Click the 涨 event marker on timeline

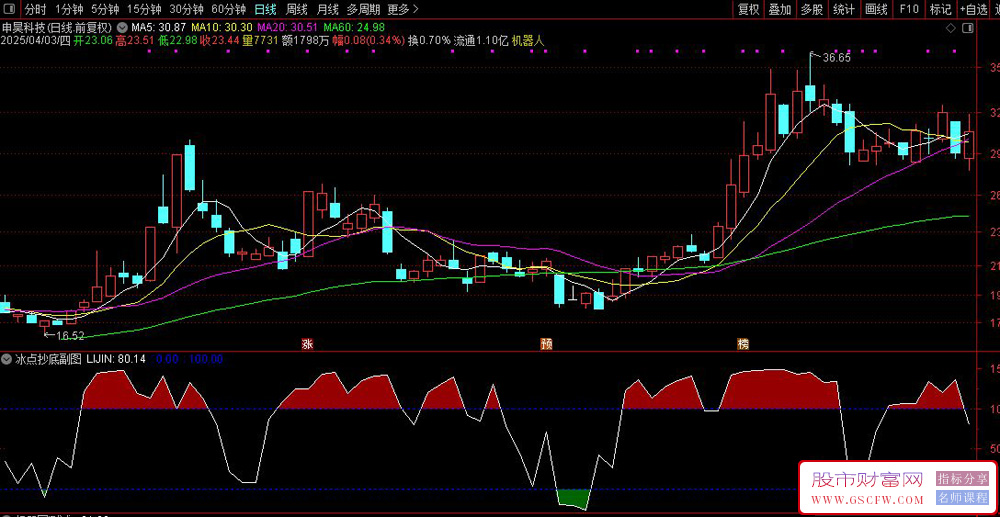point(307,344)
